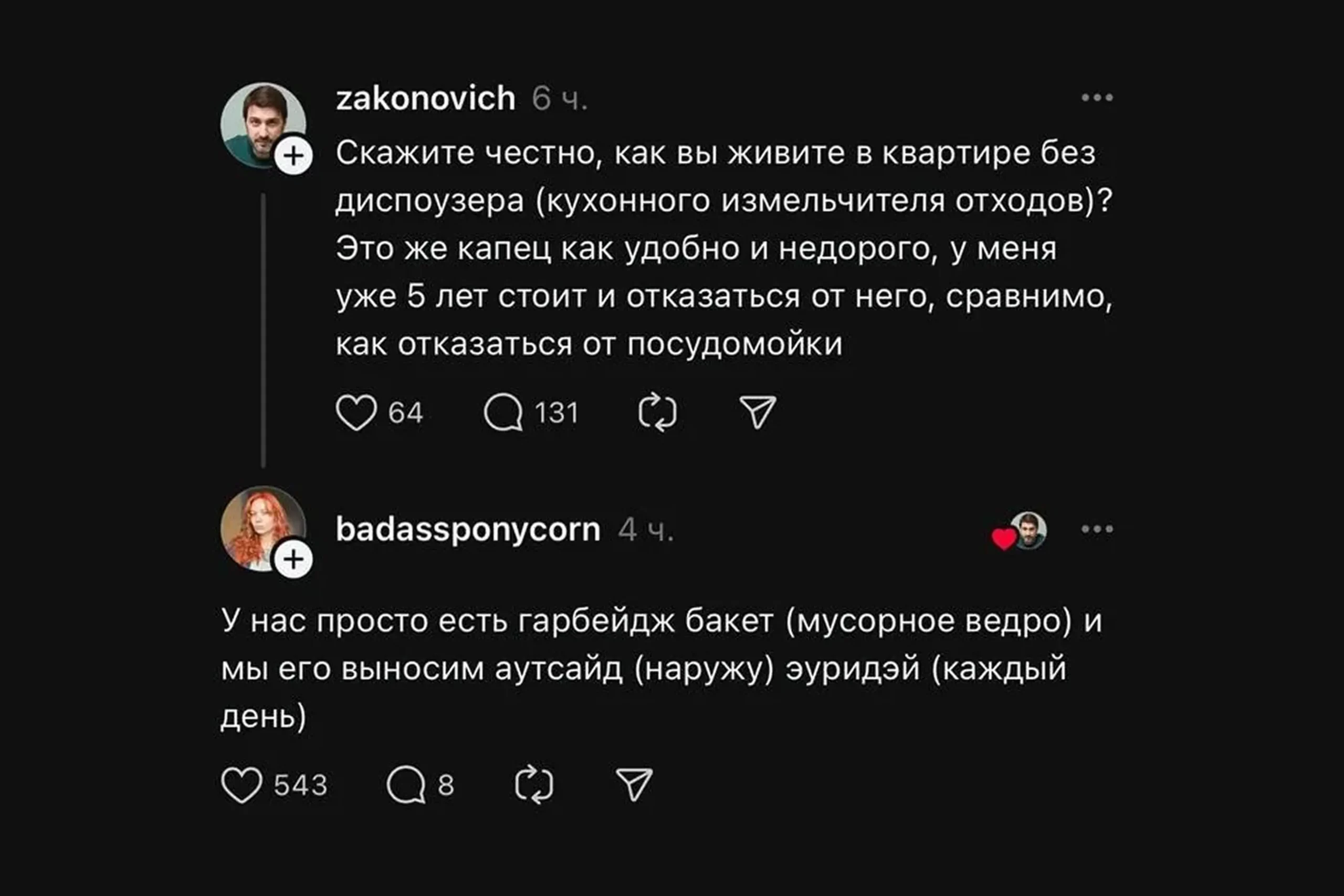
Task: Open the zakonovich profile via username
Action: 426,98
